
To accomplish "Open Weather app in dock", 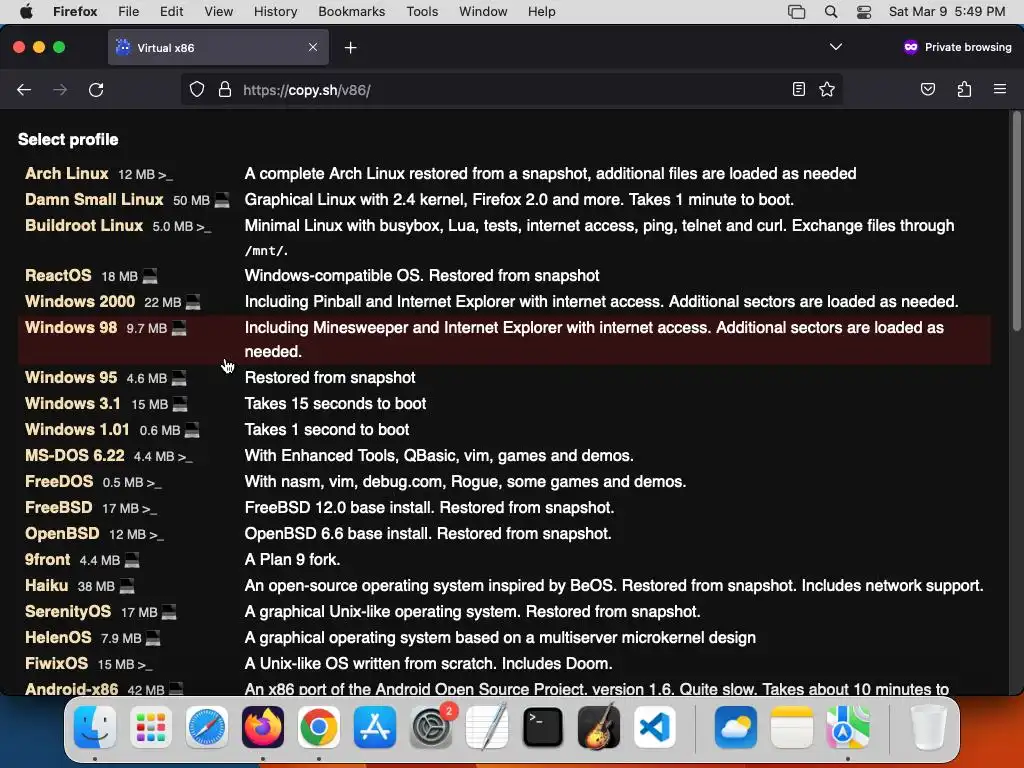I will click(x=736, y=727).
